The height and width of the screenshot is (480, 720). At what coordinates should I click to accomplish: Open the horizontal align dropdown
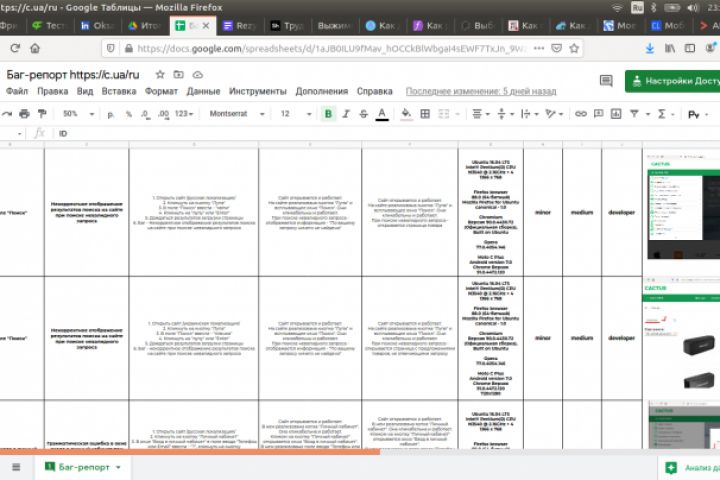(x=481, y=113)
